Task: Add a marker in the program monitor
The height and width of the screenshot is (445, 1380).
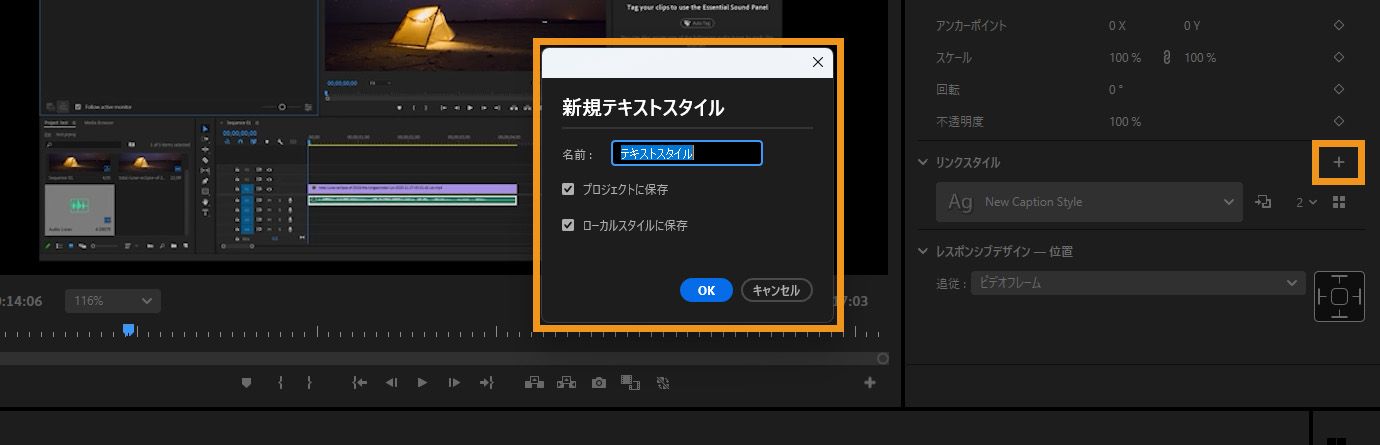Action: point(247,382)
